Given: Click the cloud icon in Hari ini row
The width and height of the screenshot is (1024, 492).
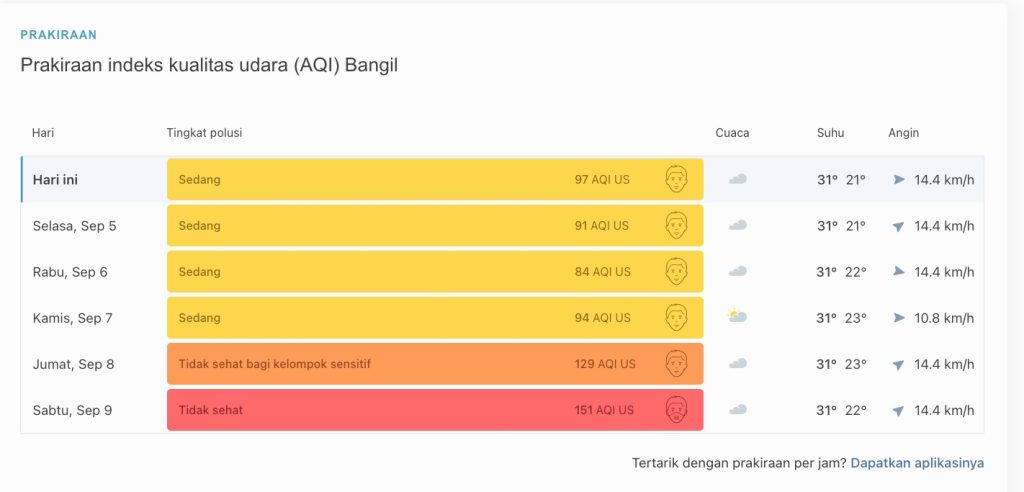Looking at the screenshot, I should pyautogui.click(x=737, y=179).
